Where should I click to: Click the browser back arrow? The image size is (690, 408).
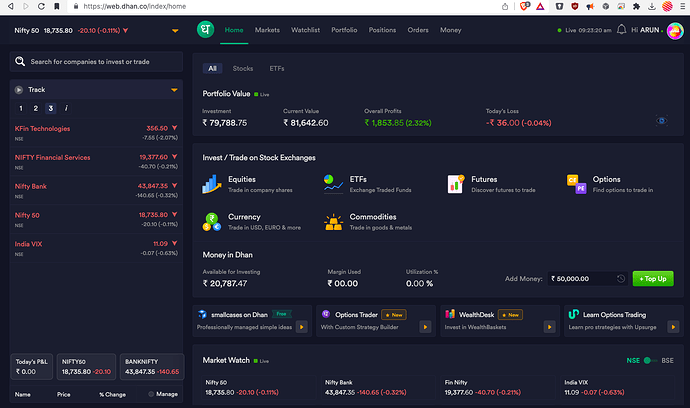pyautogui.click(x=11, y=6)
